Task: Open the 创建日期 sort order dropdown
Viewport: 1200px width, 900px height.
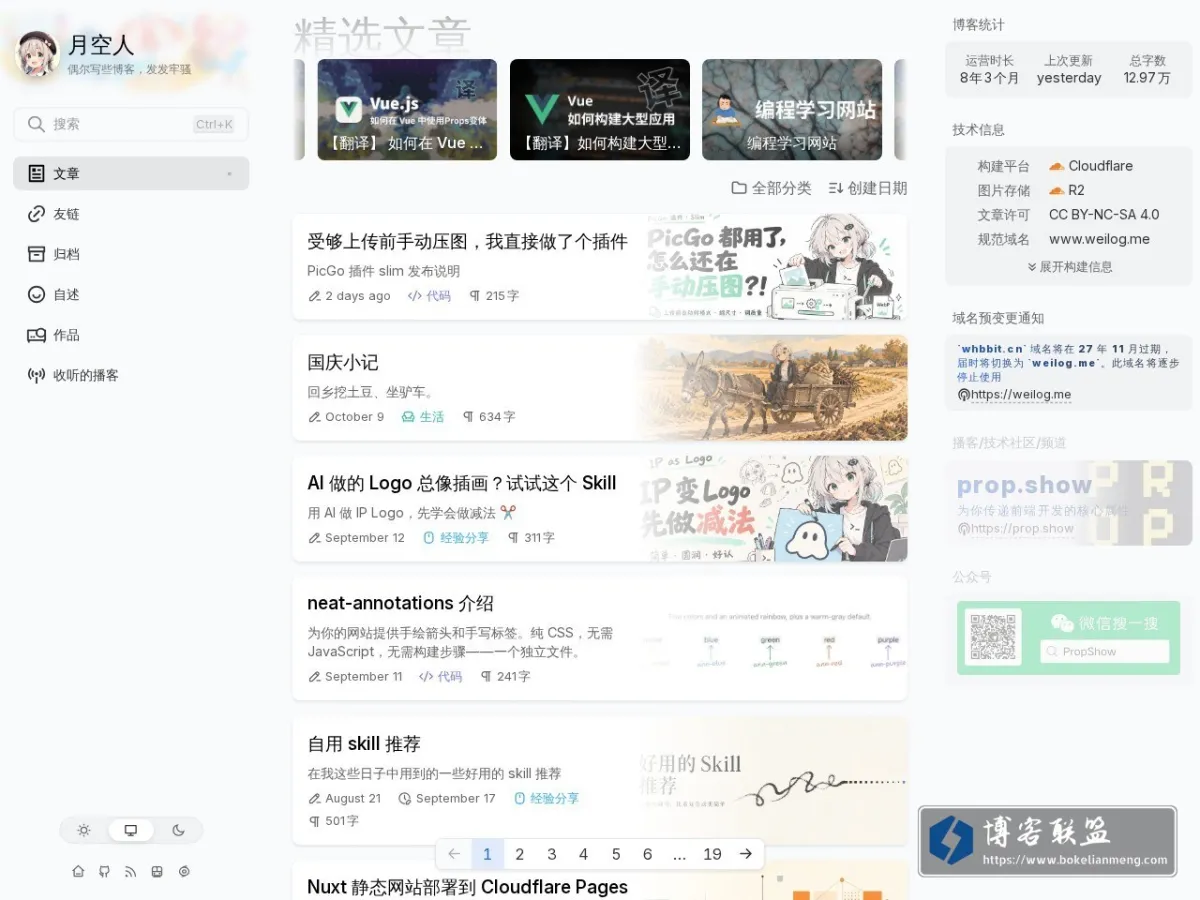Action: click(x=867, y=188)
